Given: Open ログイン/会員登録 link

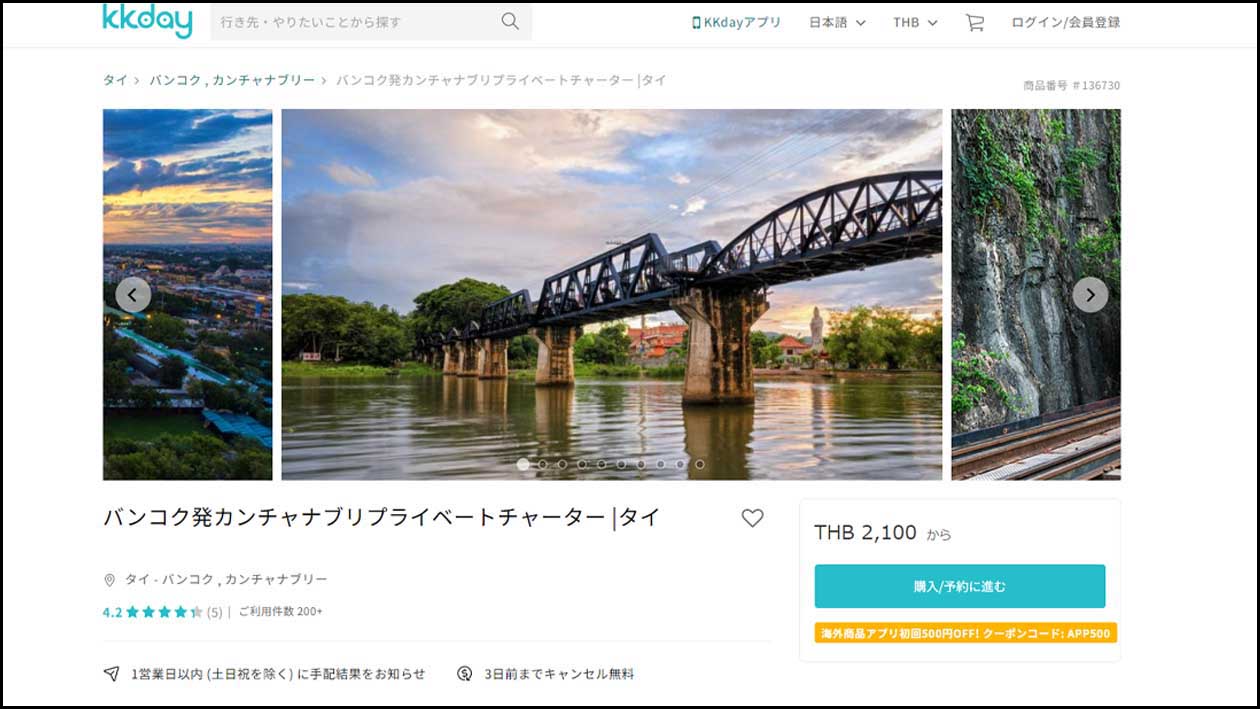Looking at the screenshot, I should (x=1065, y=22).
